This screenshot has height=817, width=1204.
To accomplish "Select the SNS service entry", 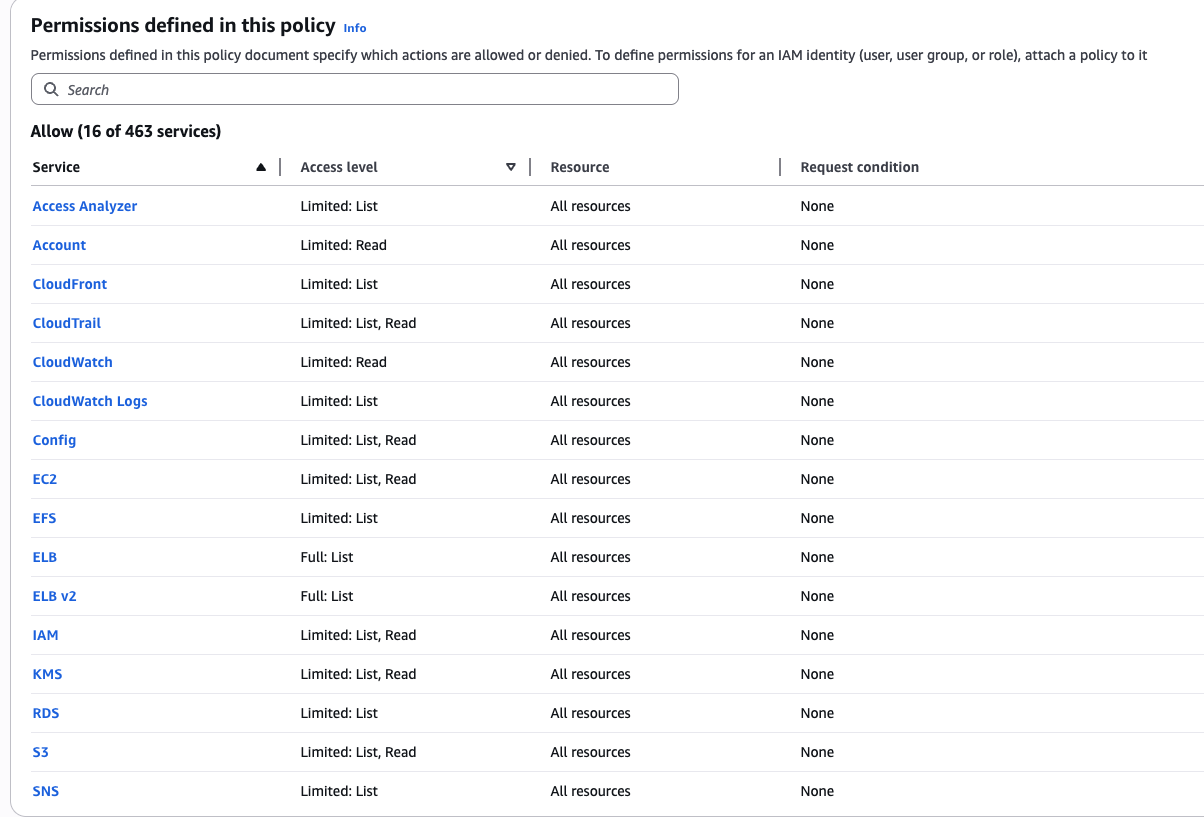I will 45,791.
